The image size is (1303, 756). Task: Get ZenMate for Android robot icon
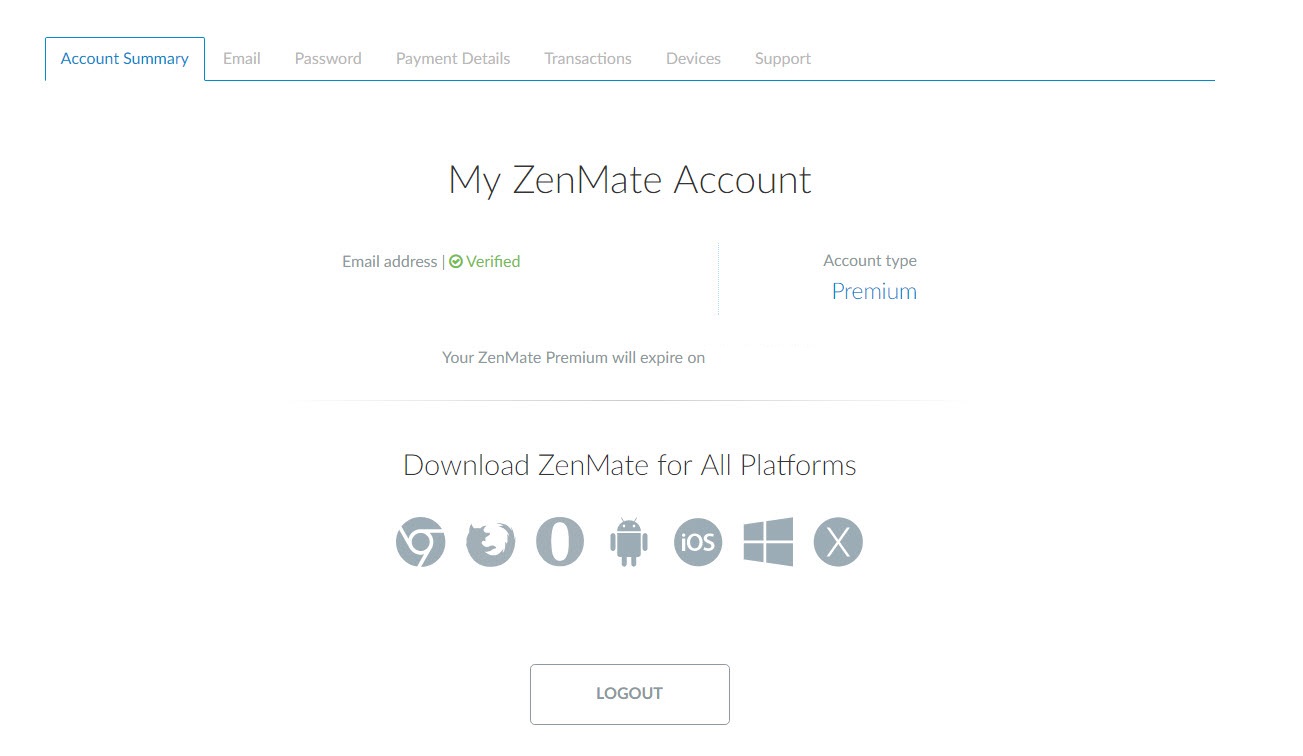point(629,542)
